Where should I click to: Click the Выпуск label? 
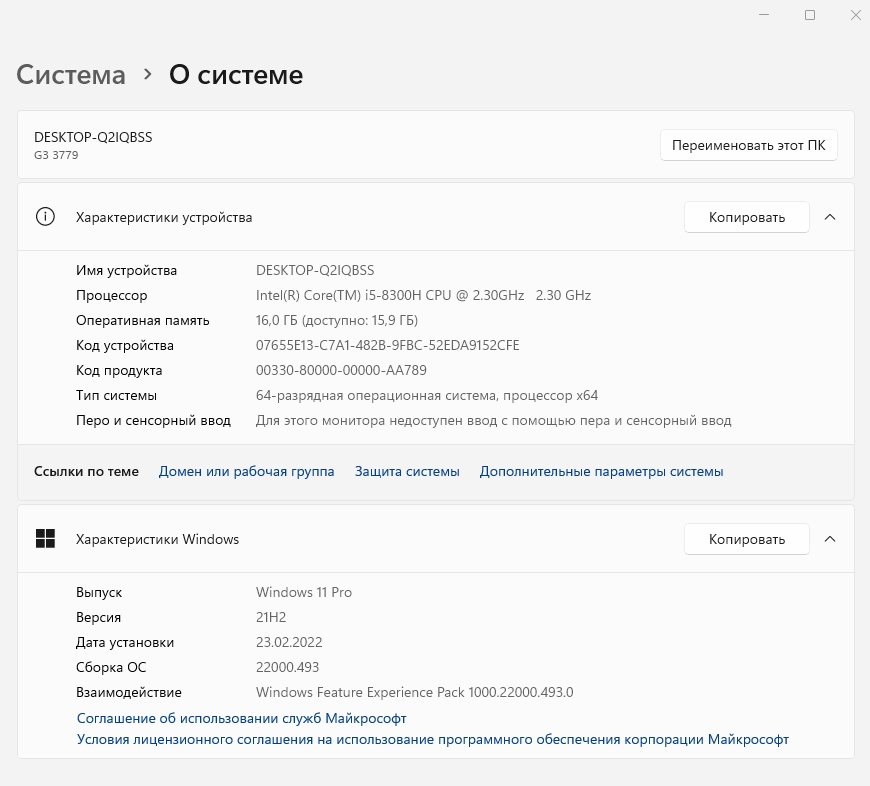point(99,592)
